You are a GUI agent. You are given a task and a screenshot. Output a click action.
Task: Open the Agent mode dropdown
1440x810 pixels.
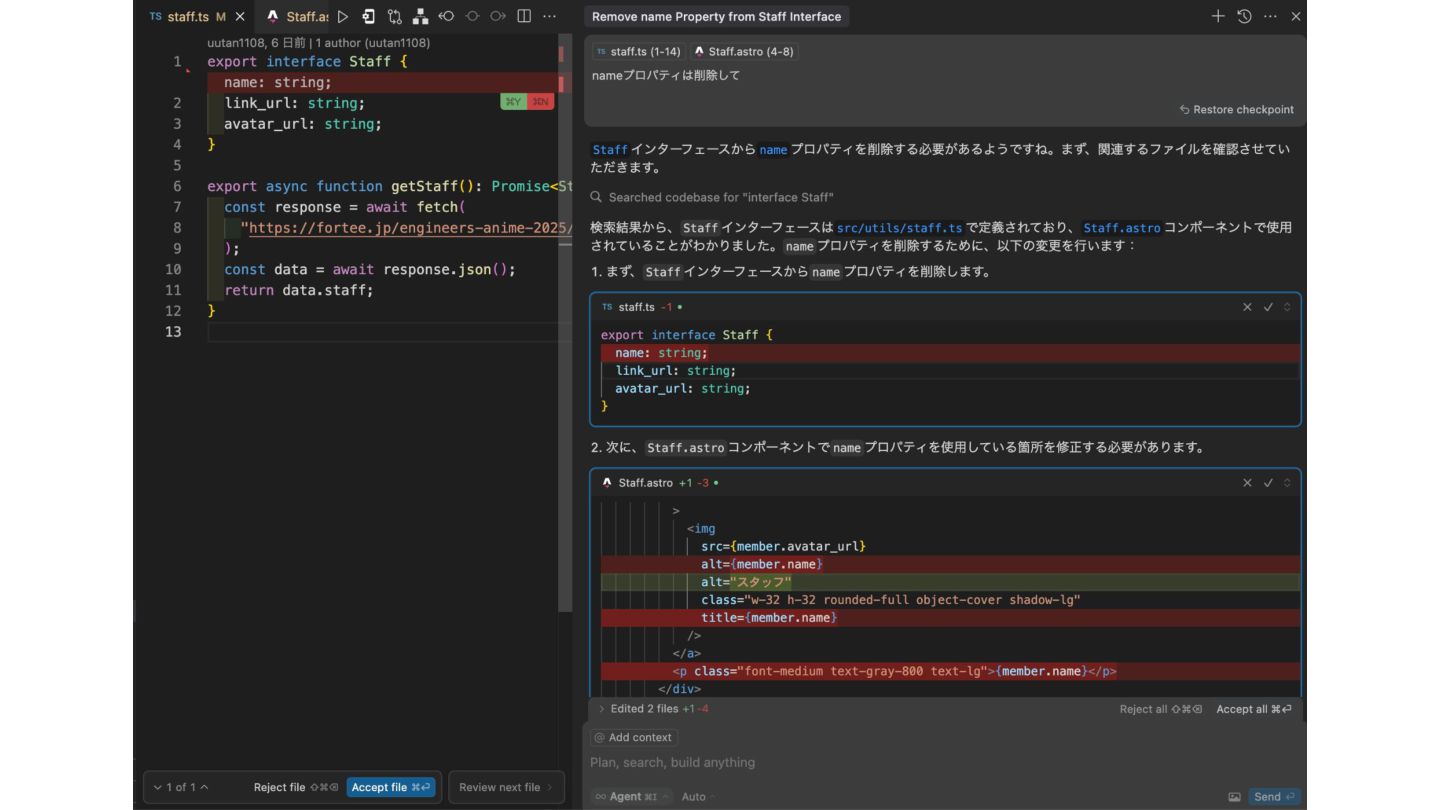(626, 797)
